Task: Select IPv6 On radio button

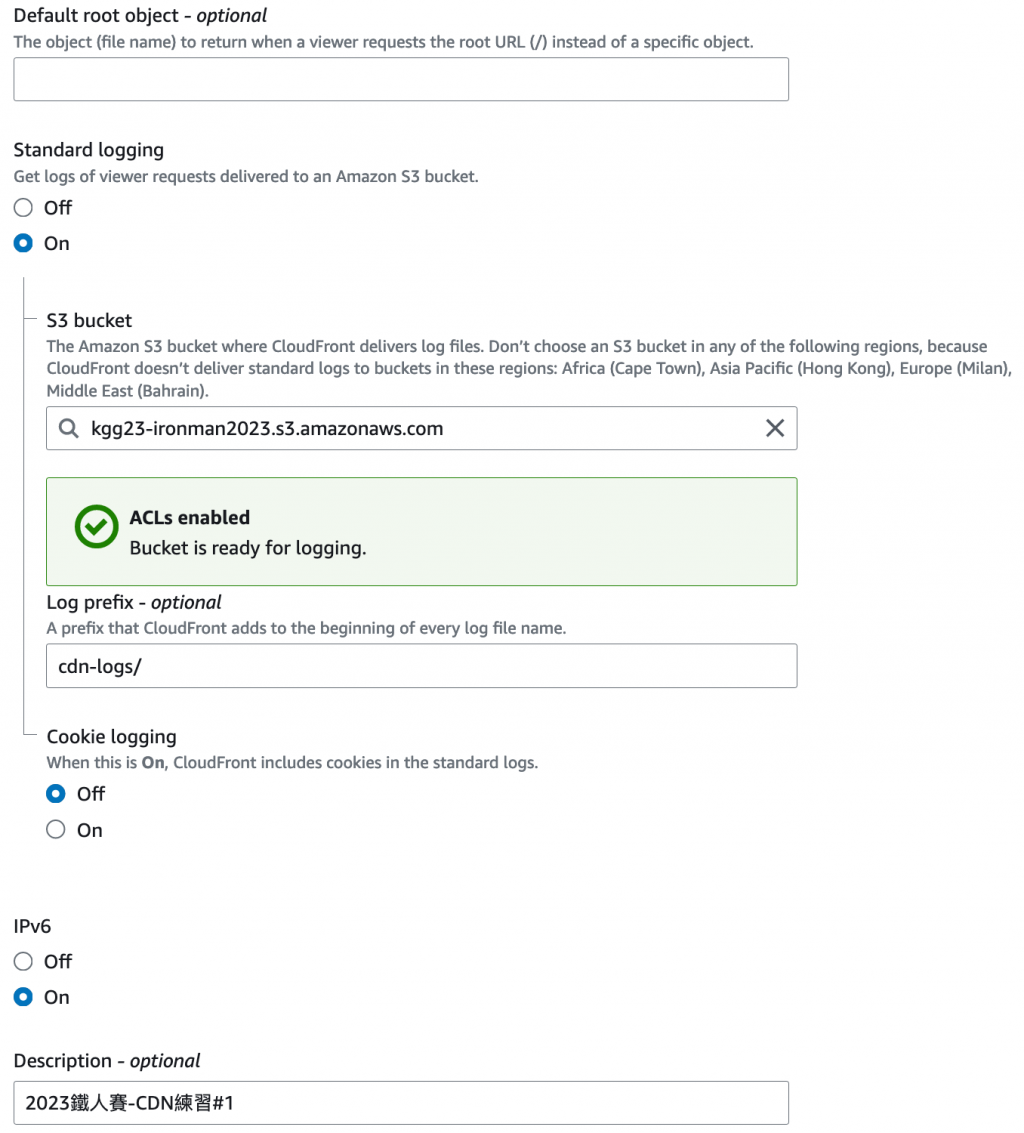Action: (x=24, y=998)
